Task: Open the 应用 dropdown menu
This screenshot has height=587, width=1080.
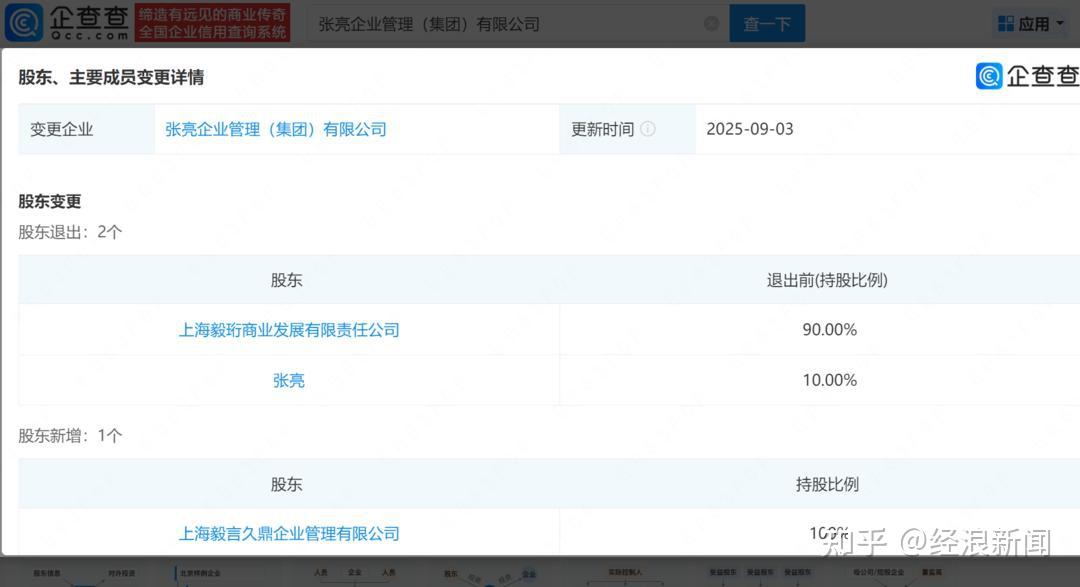Action: tap(1031, 24)
